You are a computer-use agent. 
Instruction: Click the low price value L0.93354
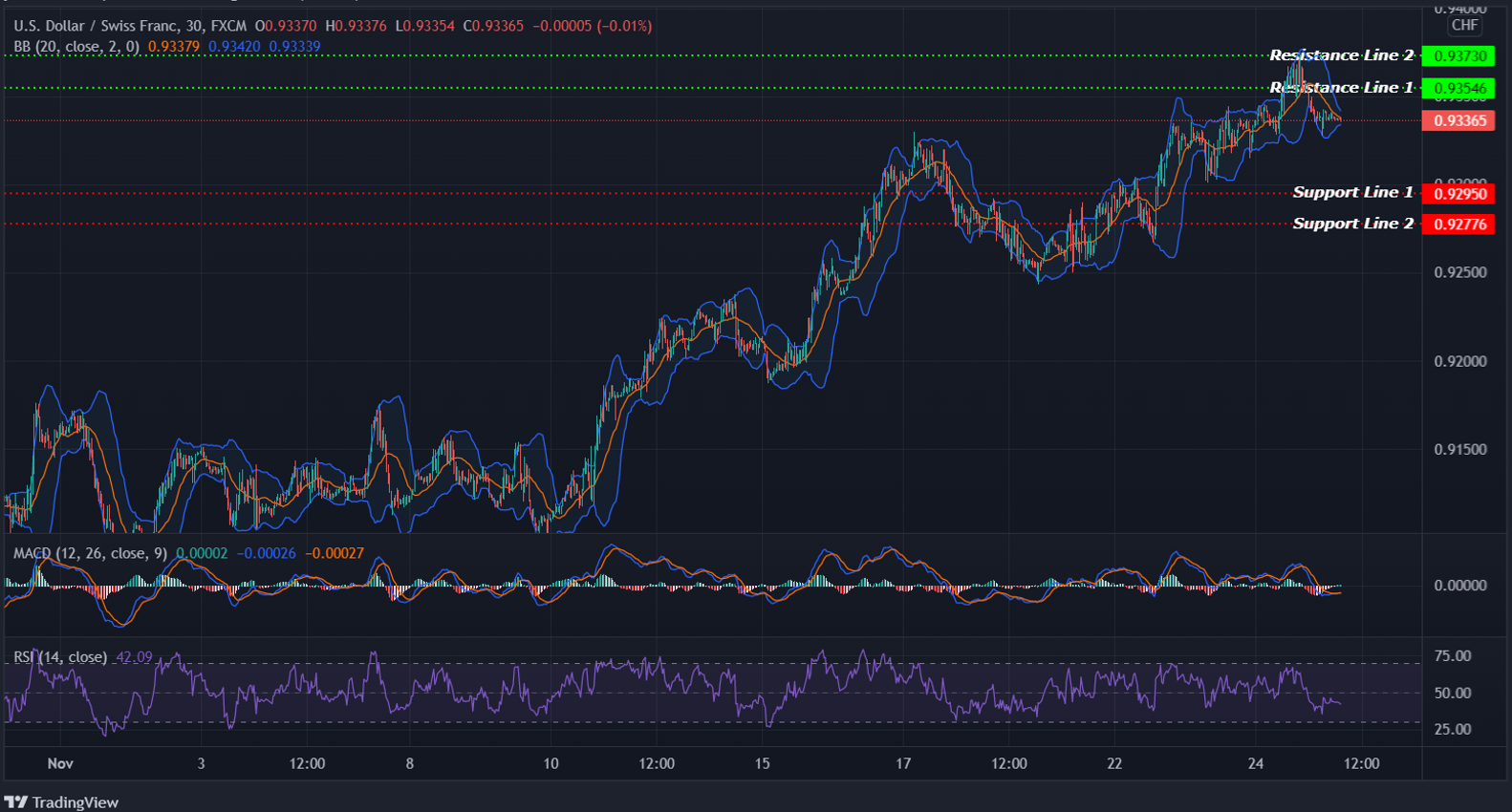click(x=425, y=26)
